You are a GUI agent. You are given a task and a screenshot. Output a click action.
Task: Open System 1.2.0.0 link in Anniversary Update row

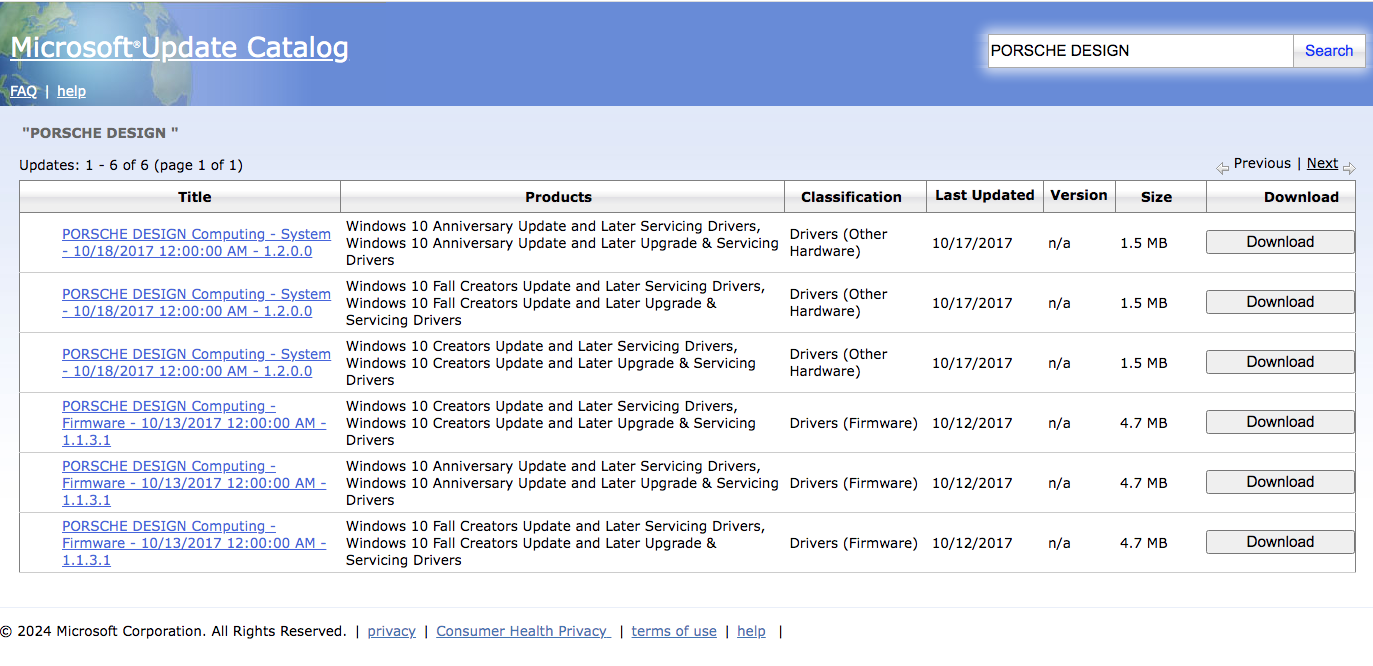point(196,243)
